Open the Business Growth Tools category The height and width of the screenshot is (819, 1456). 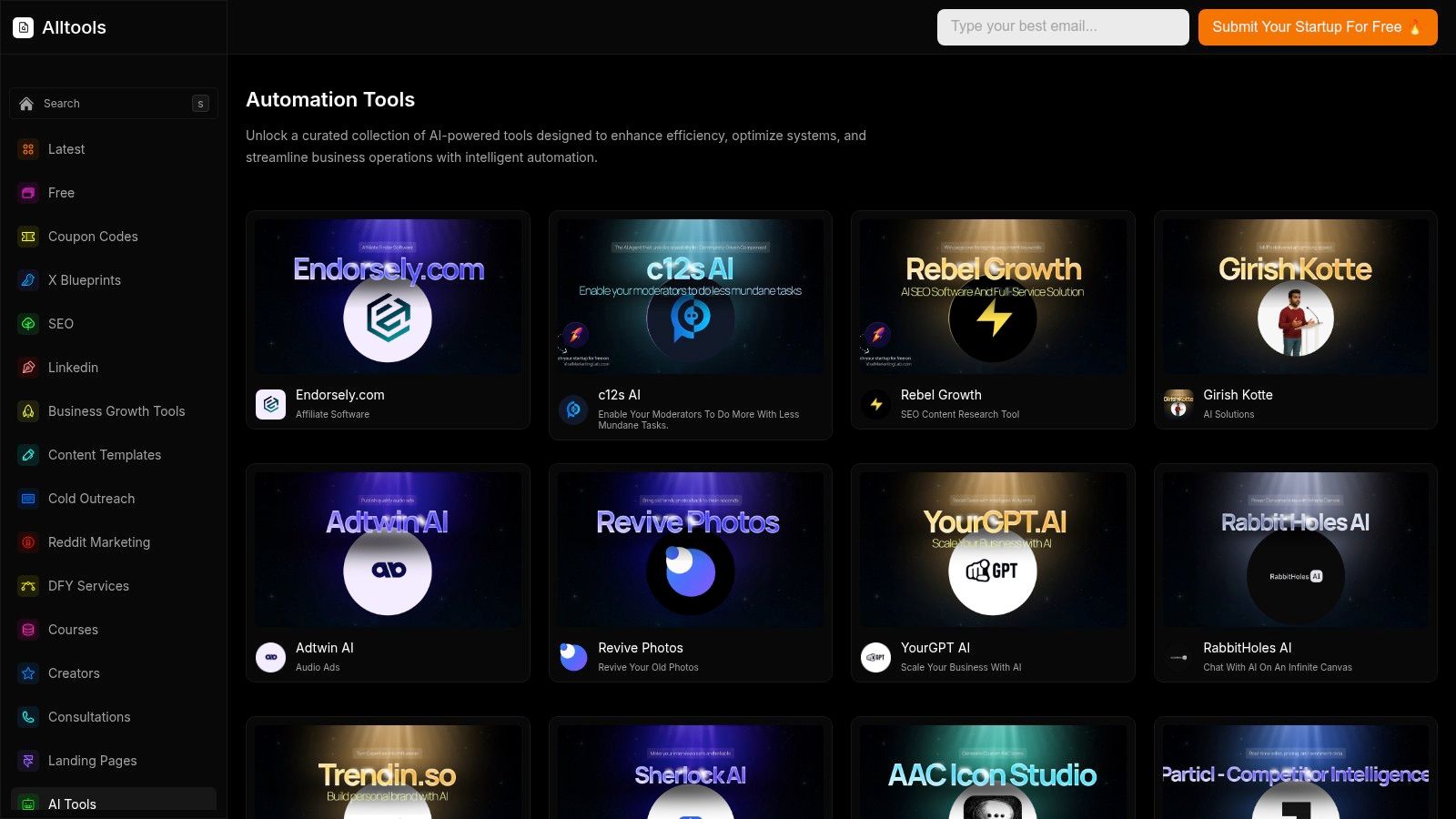(x=114, y=411)
